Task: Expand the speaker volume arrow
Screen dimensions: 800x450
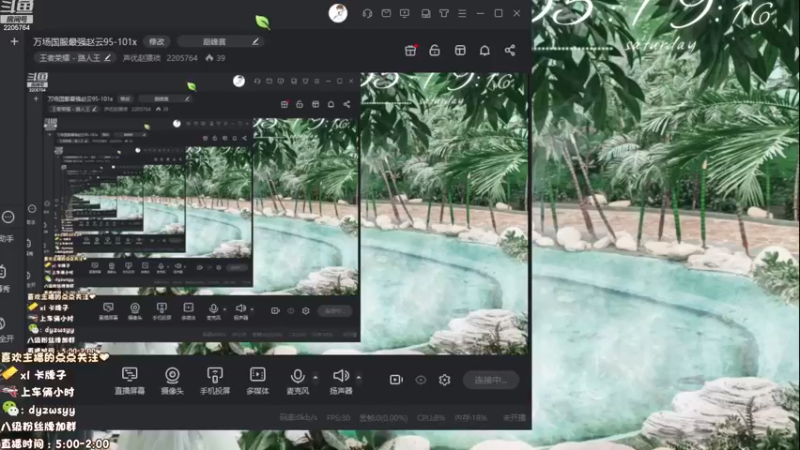Action: coord(359,377)
